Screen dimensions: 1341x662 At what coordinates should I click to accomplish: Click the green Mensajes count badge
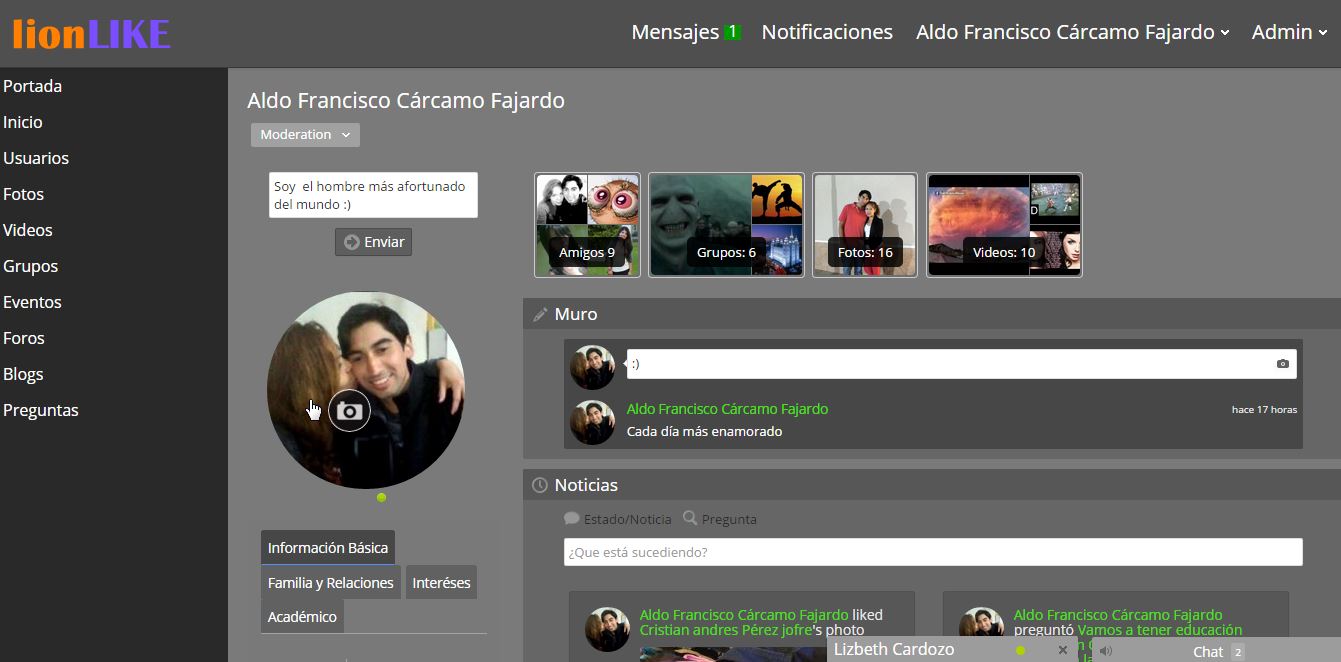pyautogui.click(x=732, y=32)
